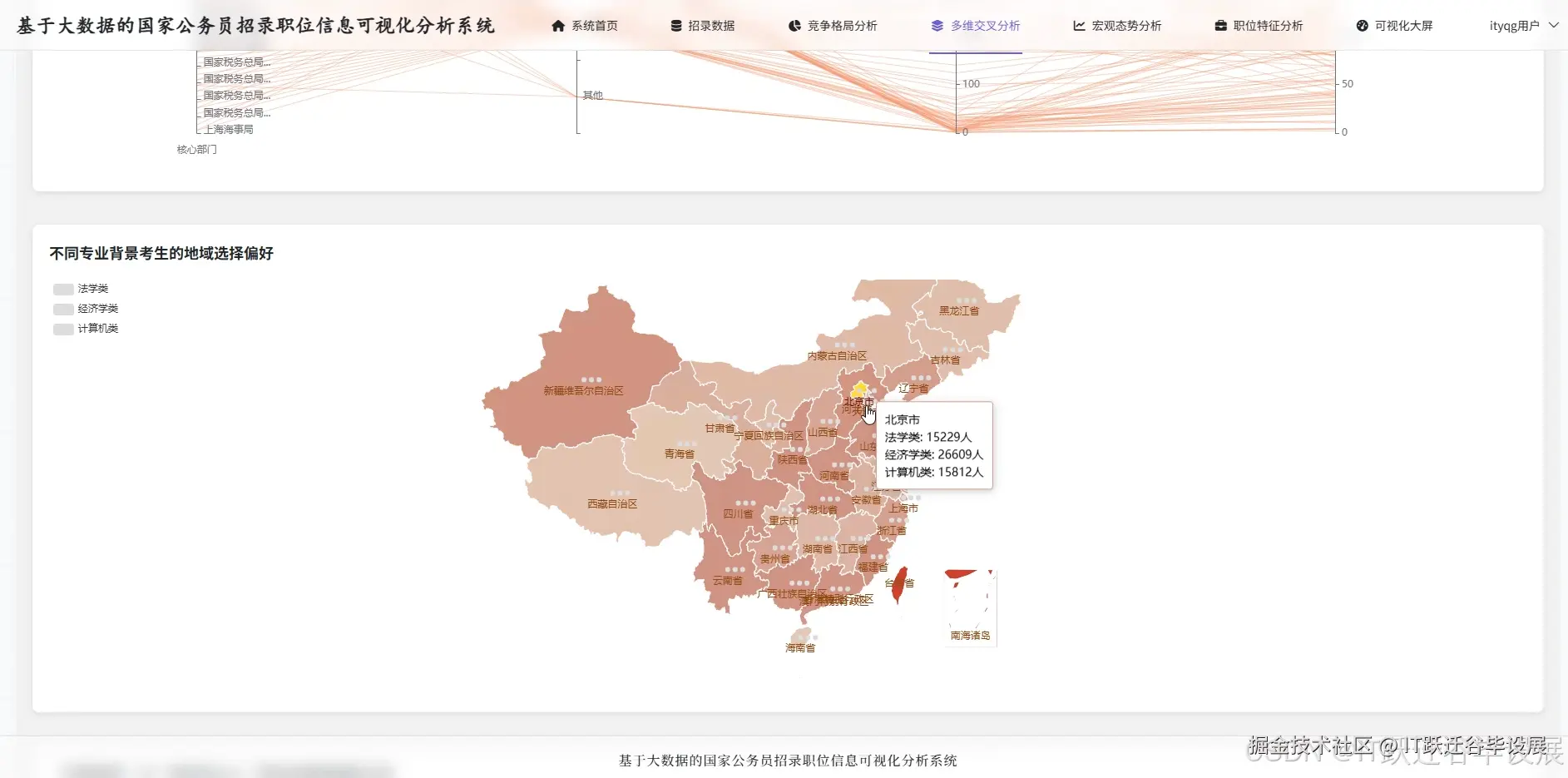Click the 计算机类 legend label
Viewport: 1568px width, 778px height.
(98, 329)
